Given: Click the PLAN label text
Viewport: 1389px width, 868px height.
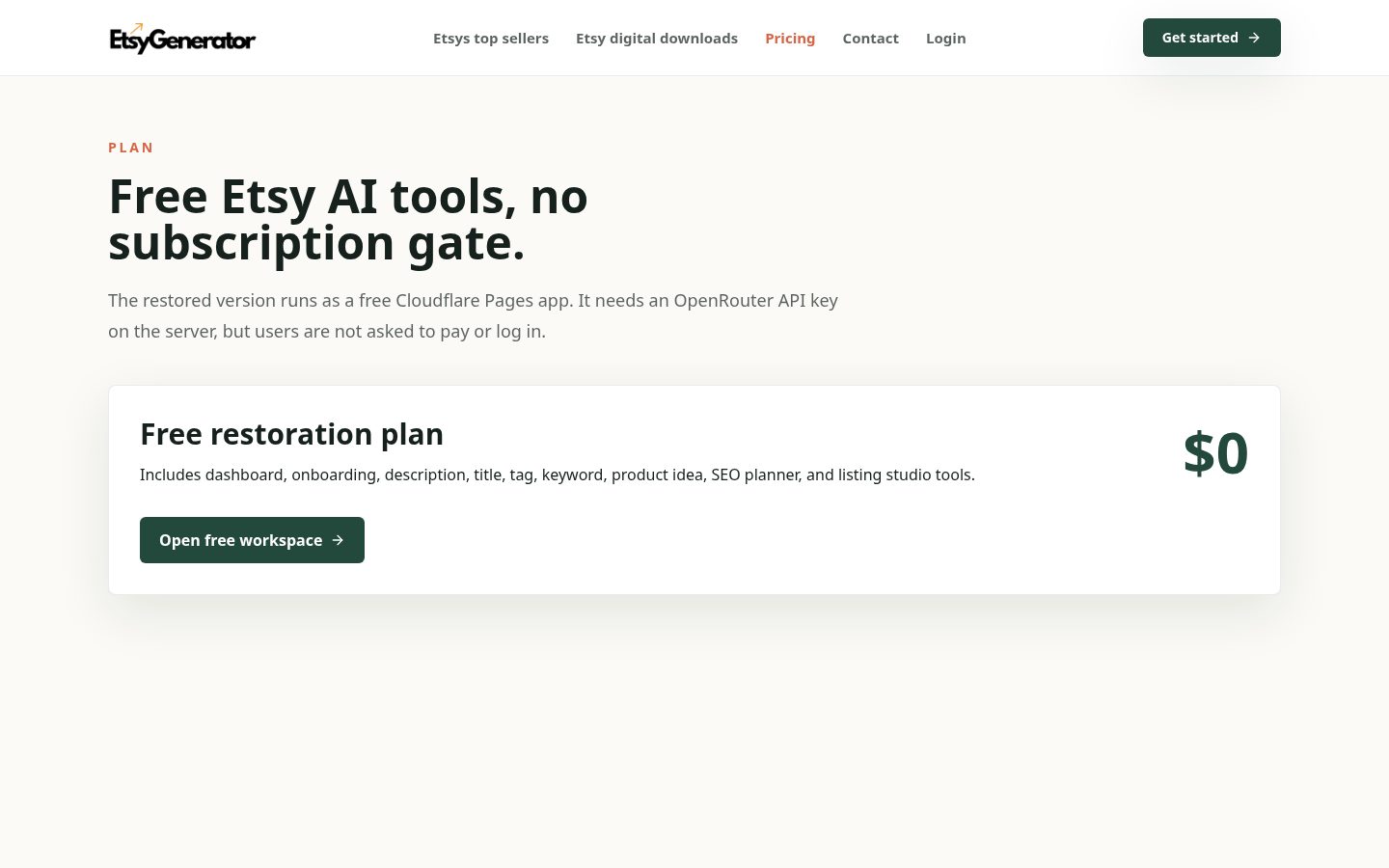Looking at the screenshot, I should (x=131, y=148).
